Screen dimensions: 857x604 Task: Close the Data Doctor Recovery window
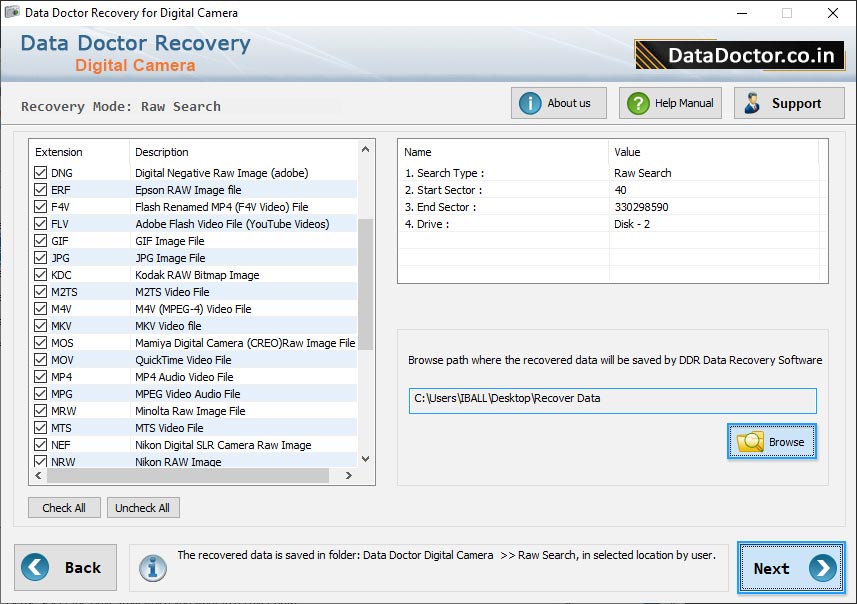coord(832,13)
